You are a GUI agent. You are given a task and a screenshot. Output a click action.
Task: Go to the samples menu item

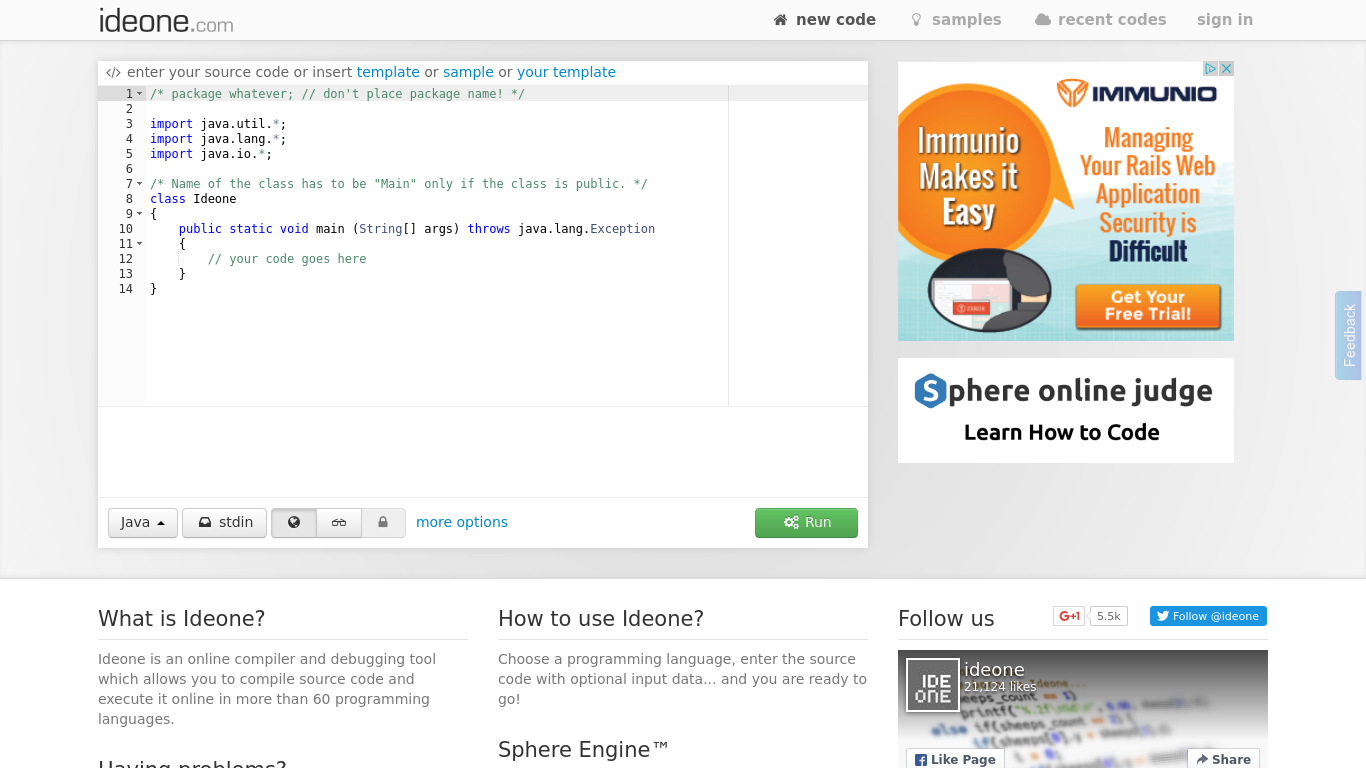click(x=955, y=20)
